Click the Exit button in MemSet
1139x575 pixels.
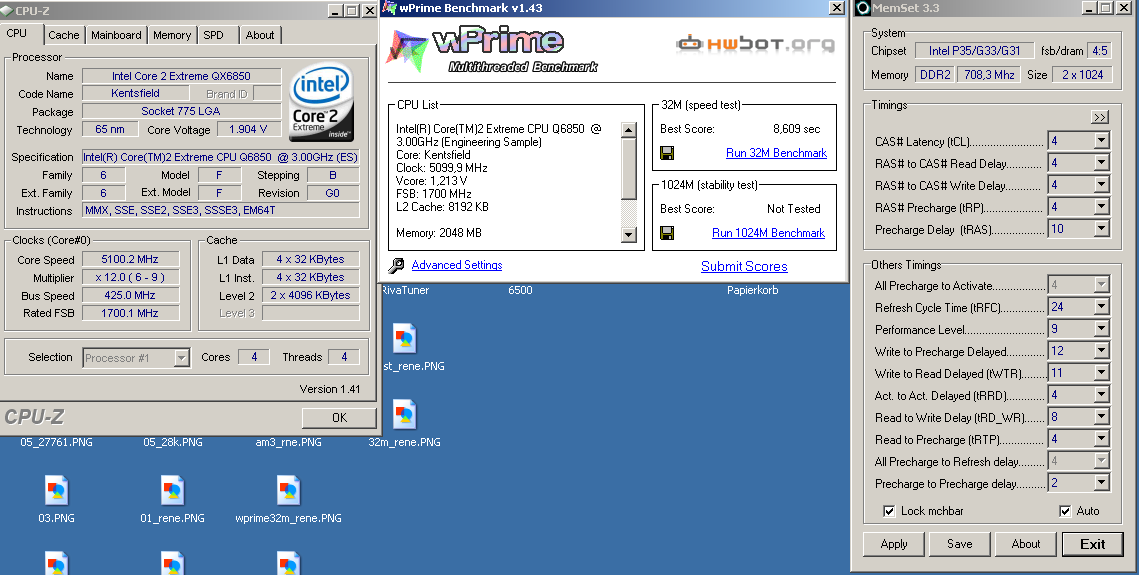click(1092, 544)
